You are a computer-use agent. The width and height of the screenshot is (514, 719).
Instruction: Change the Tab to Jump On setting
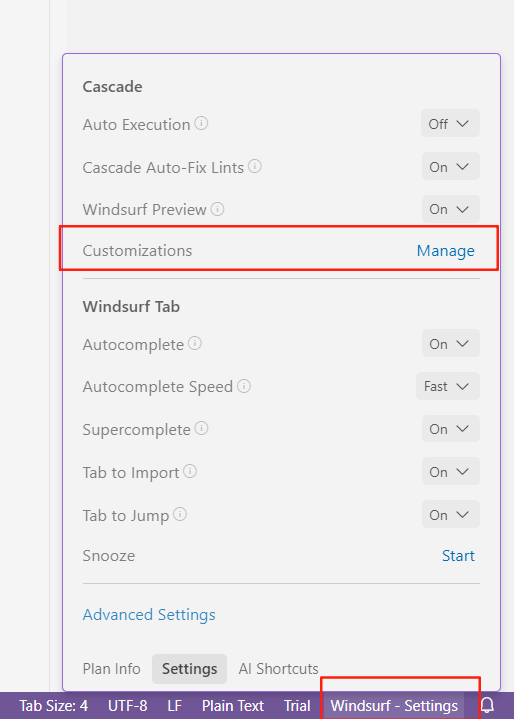point(450,514)
